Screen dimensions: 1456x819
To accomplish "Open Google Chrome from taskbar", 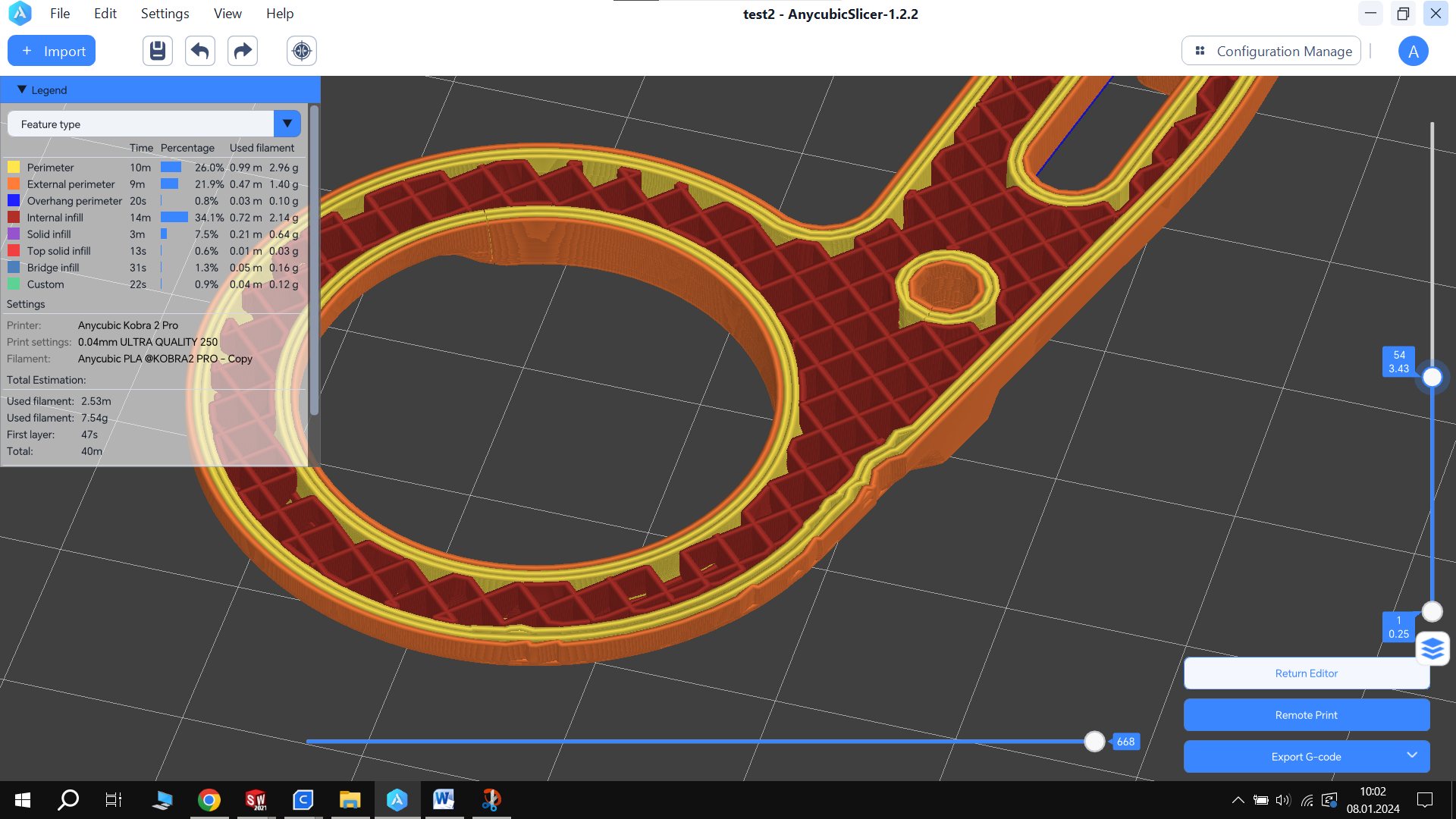I will (209, 800).
